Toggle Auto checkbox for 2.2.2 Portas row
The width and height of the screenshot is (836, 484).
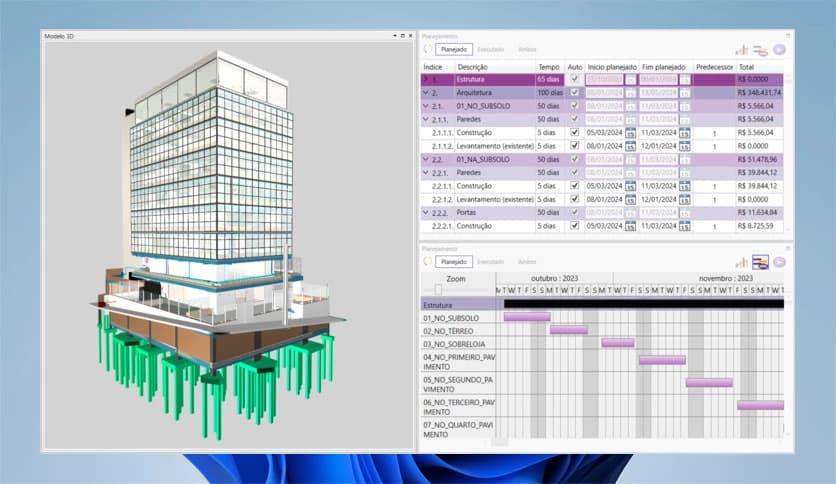pos(574,212)
